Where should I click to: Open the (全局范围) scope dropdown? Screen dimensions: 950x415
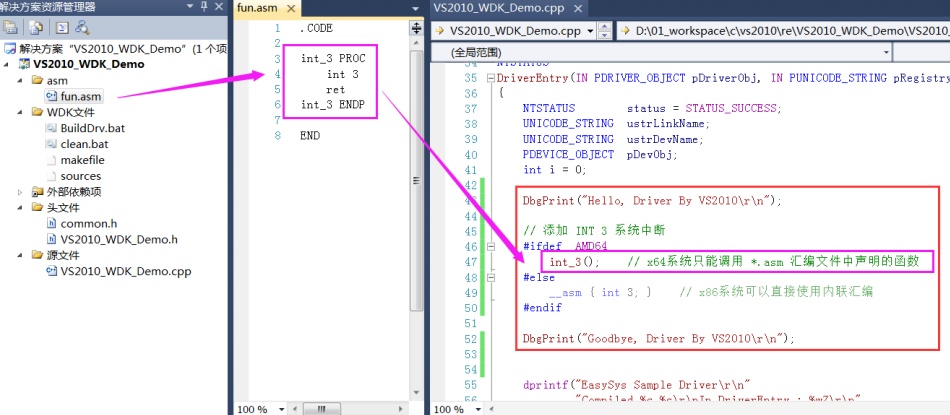tap(886, 53)
